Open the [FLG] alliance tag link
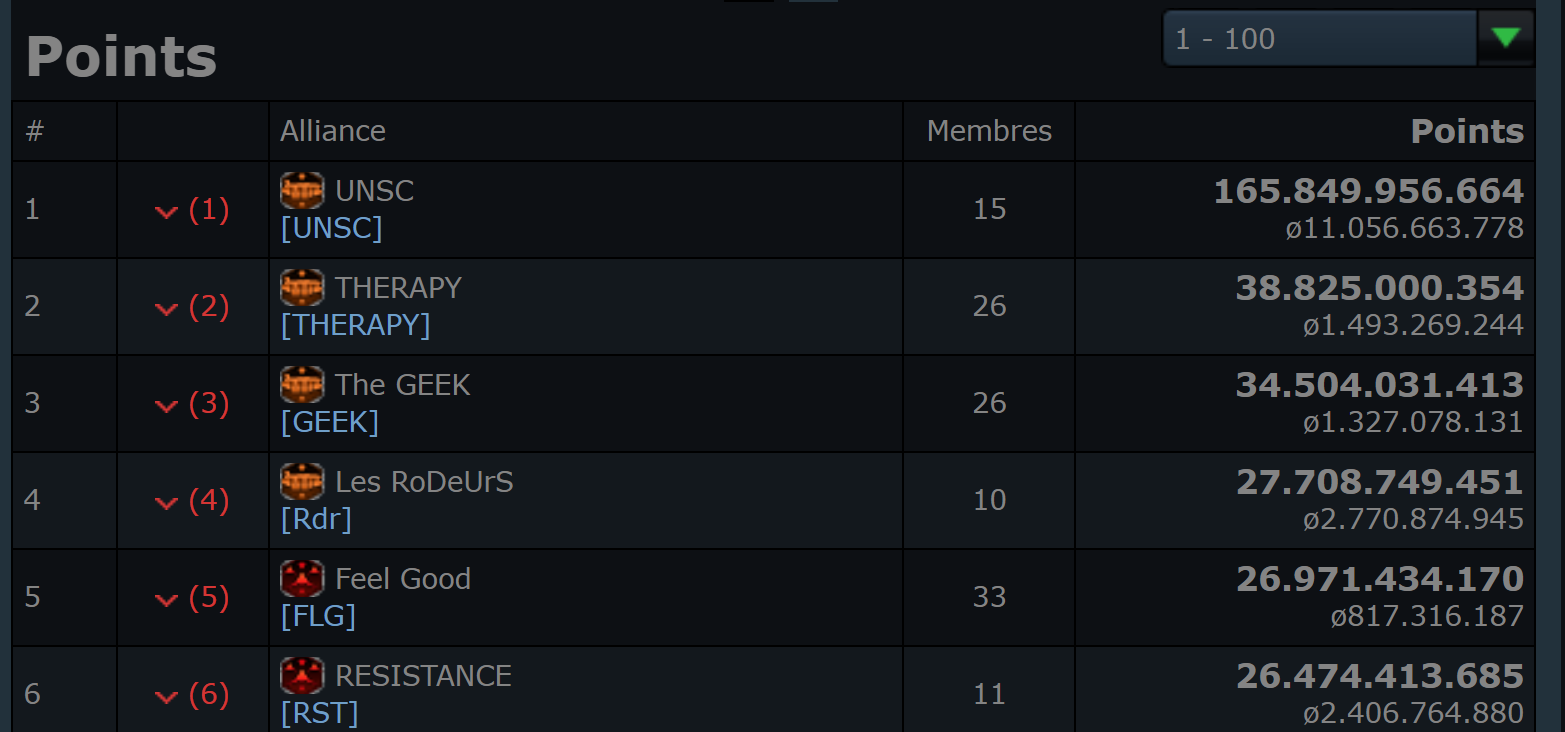Image resolution: width=1565 pixels, height=732 pixels. [x=318, y=616]
